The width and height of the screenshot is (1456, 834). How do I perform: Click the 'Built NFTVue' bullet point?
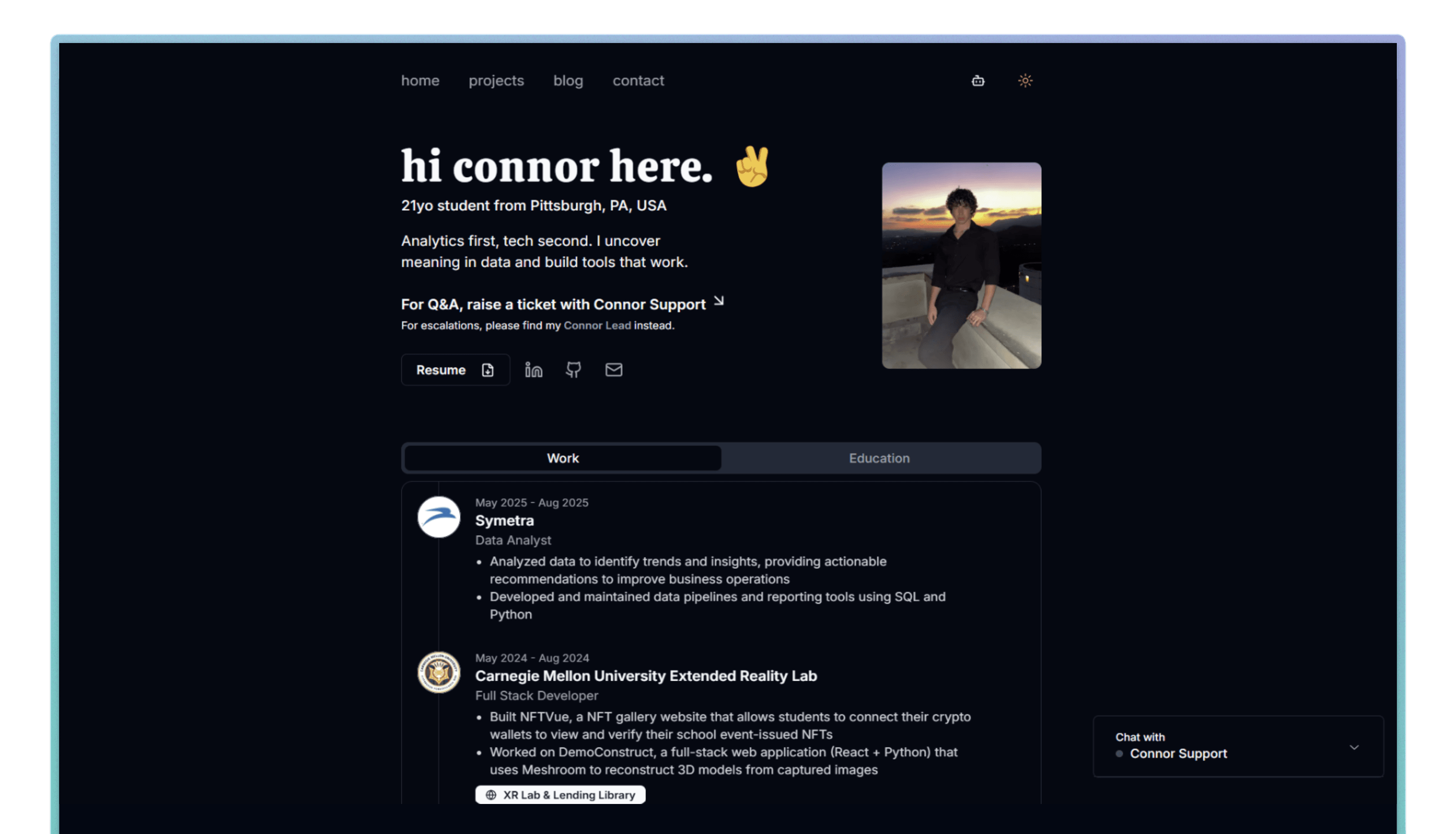click(x=730, y=726)
